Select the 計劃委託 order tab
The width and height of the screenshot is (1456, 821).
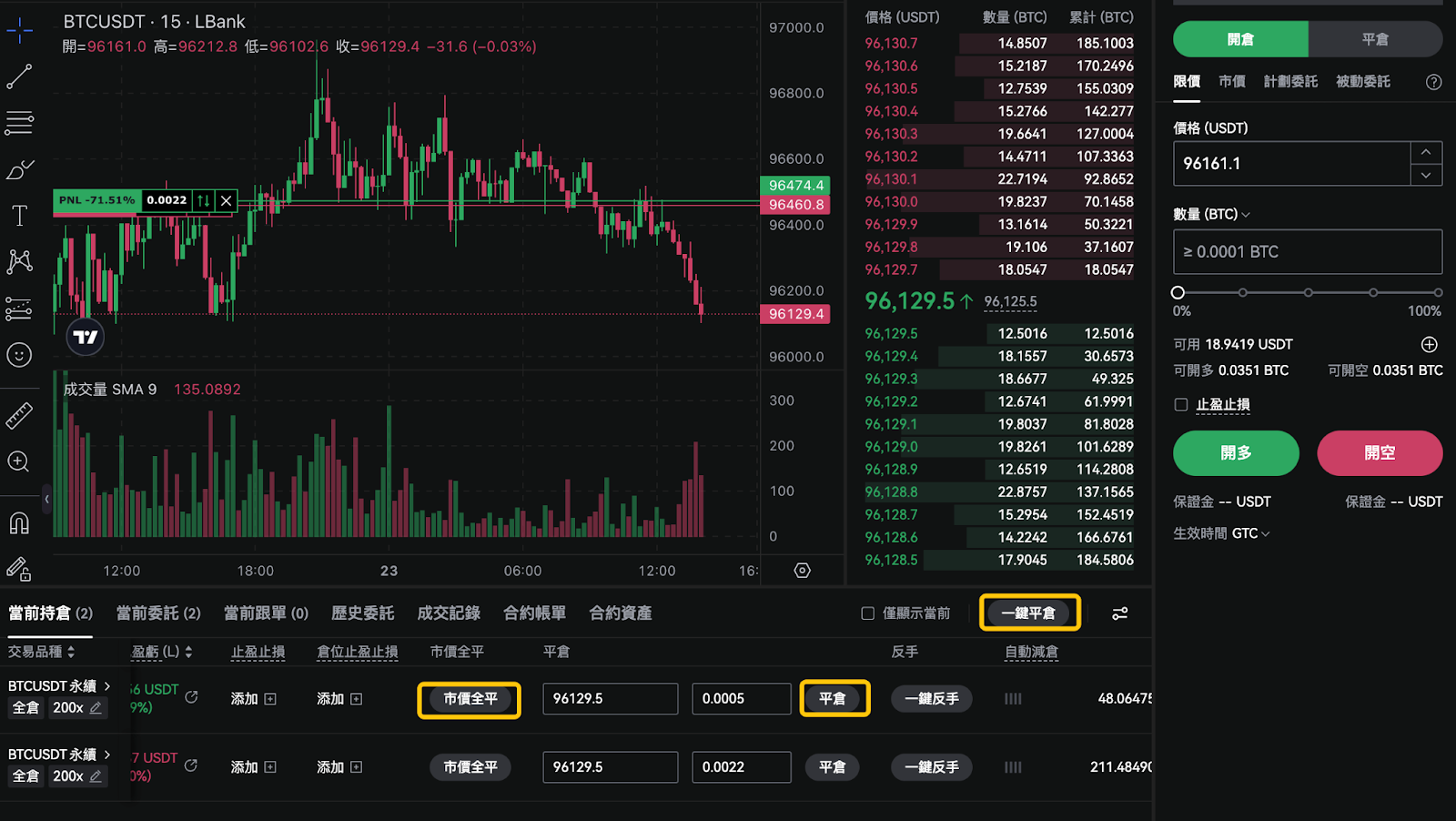tap(1290, 82)
